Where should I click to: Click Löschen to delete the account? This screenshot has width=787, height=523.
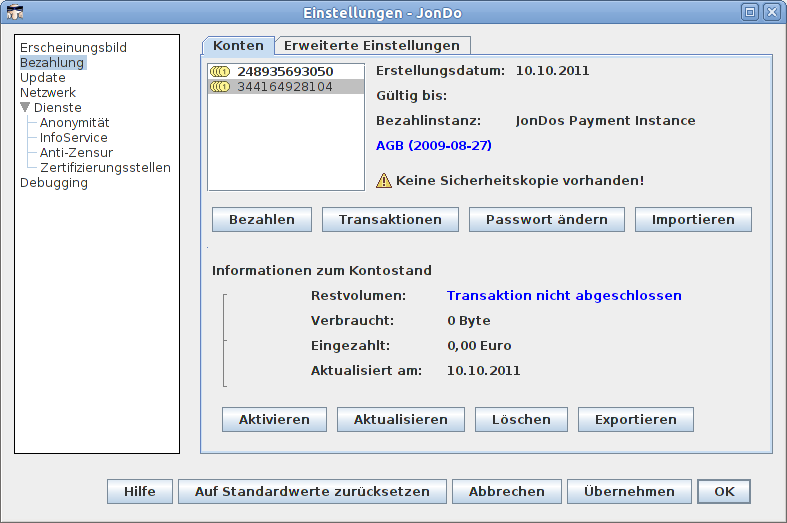point(521,420)
